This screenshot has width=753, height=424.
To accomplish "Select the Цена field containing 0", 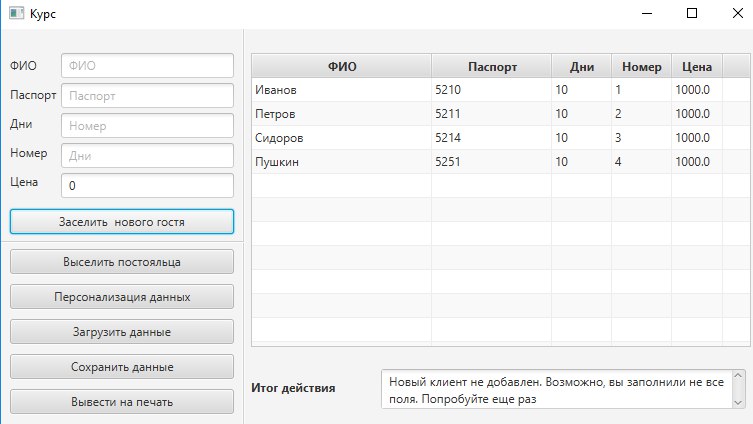I will click(x=147, y=185).
